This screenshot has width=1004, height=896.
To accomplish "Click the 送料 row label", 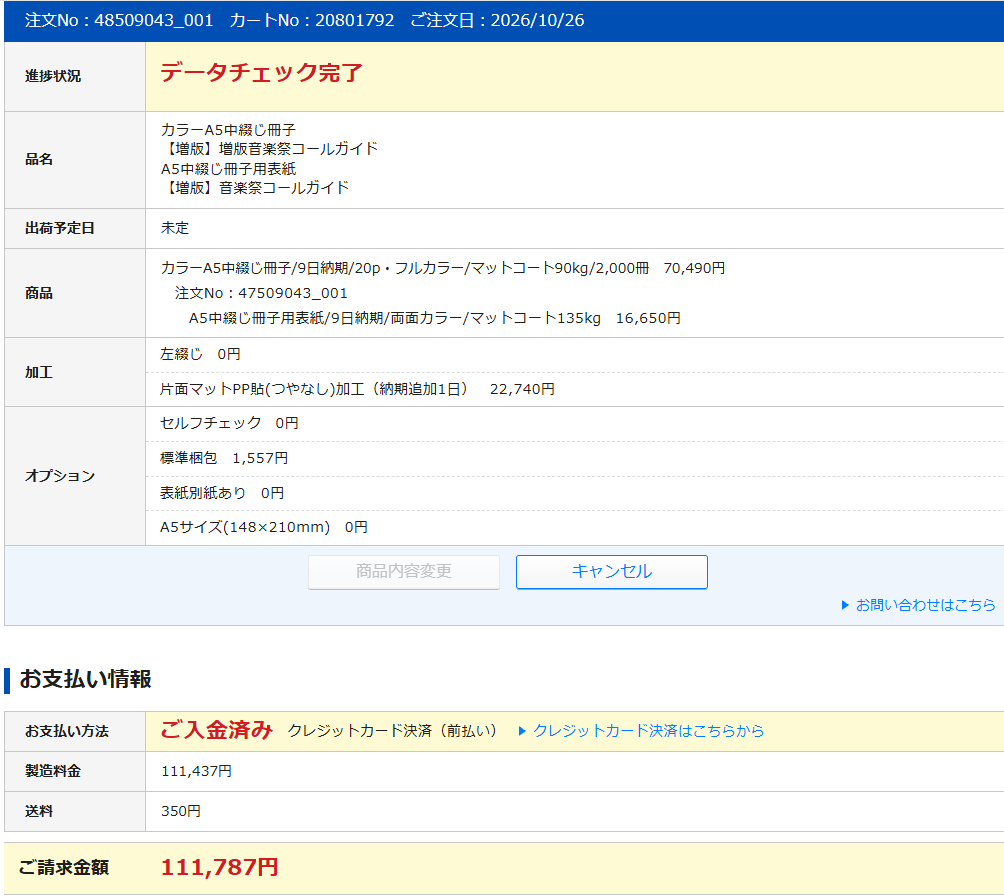I will point(39,811).
